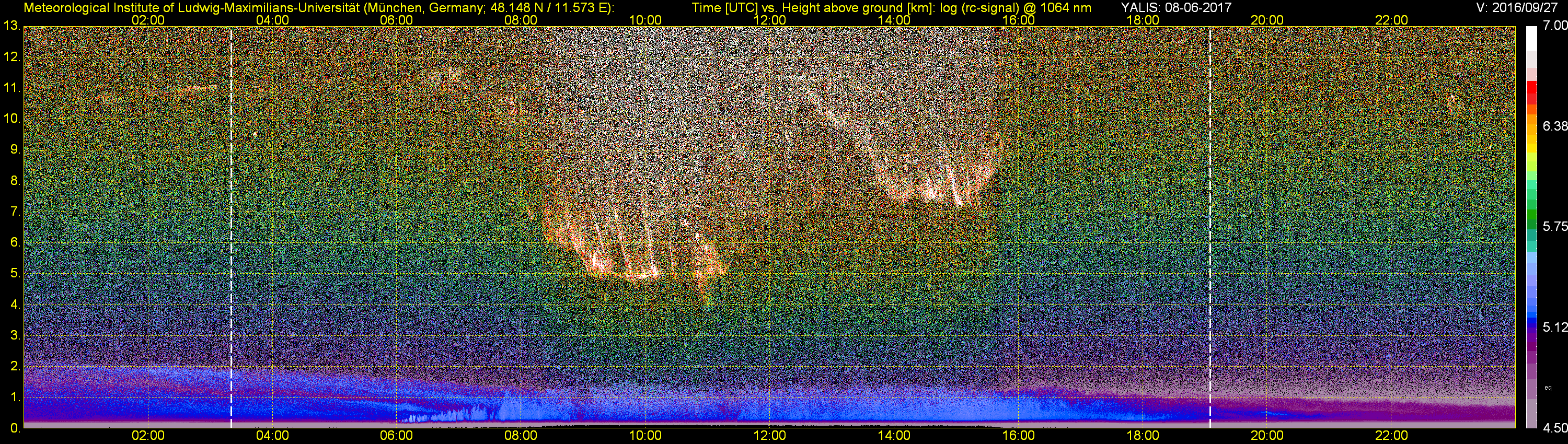Click the small "eq" label beside the color scale

[1548, 388]
